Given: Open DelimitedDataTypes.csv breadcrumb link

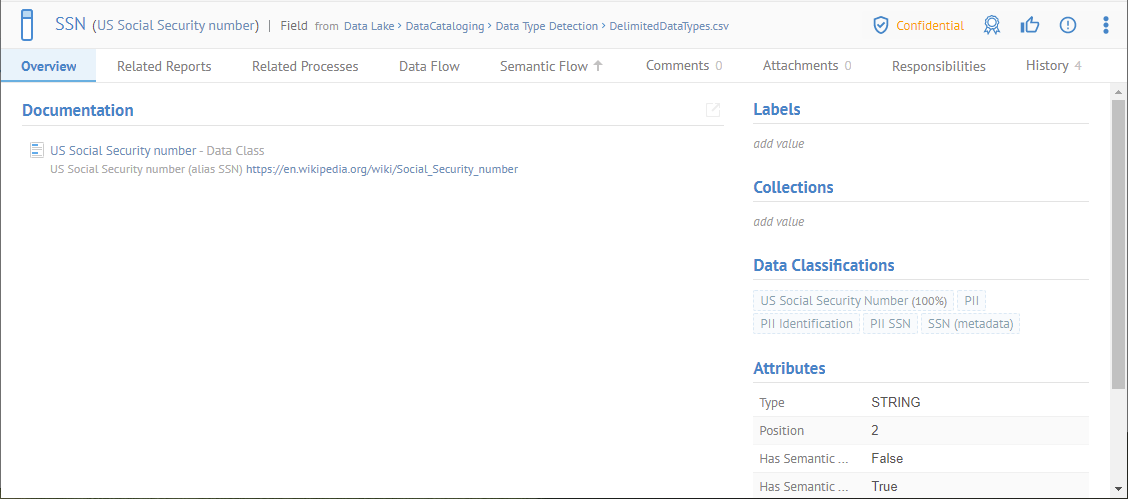Looking at the screenshot, I should 669,26.
